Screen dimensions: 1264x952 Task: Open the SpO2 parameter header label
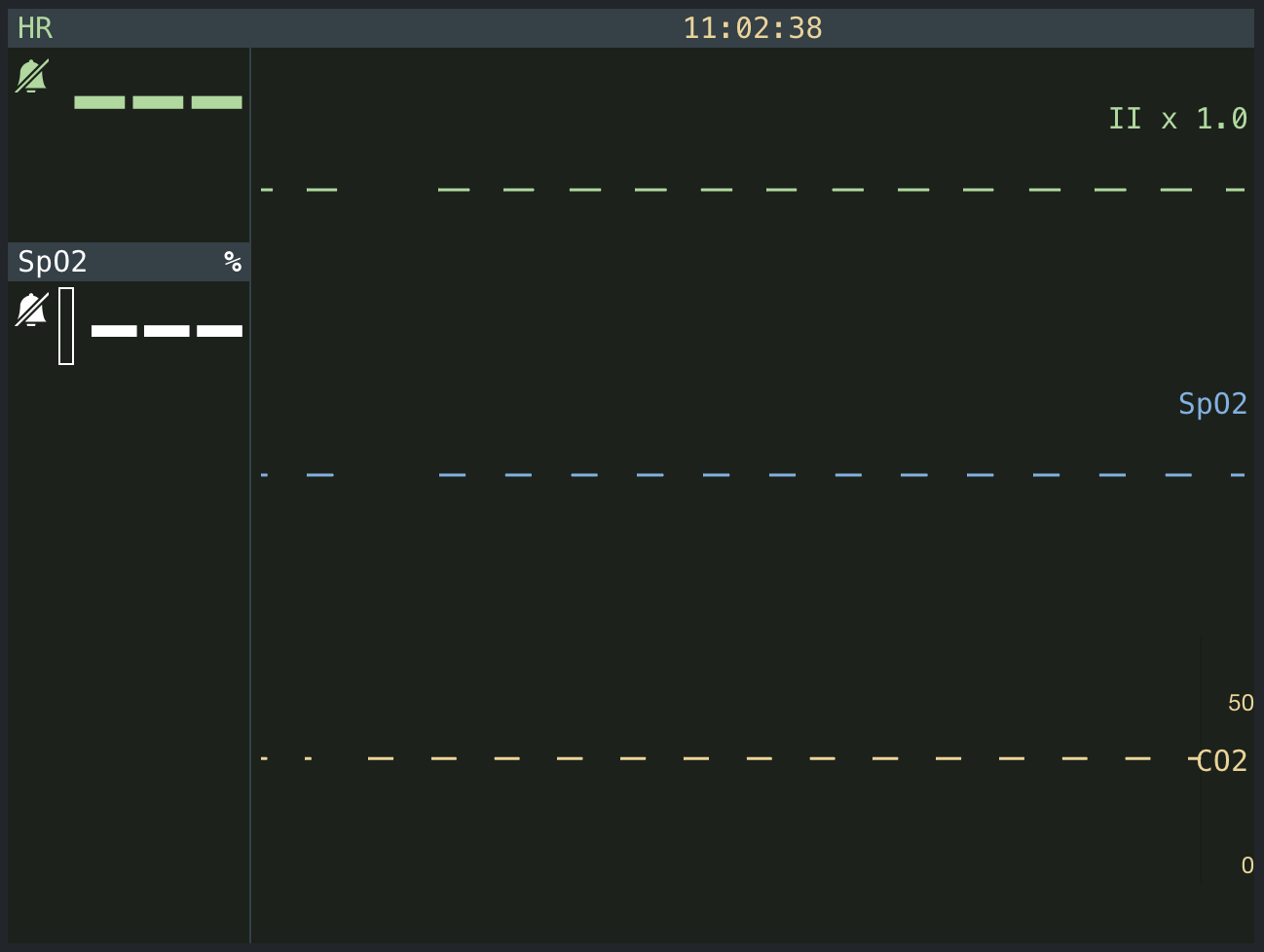53,262
